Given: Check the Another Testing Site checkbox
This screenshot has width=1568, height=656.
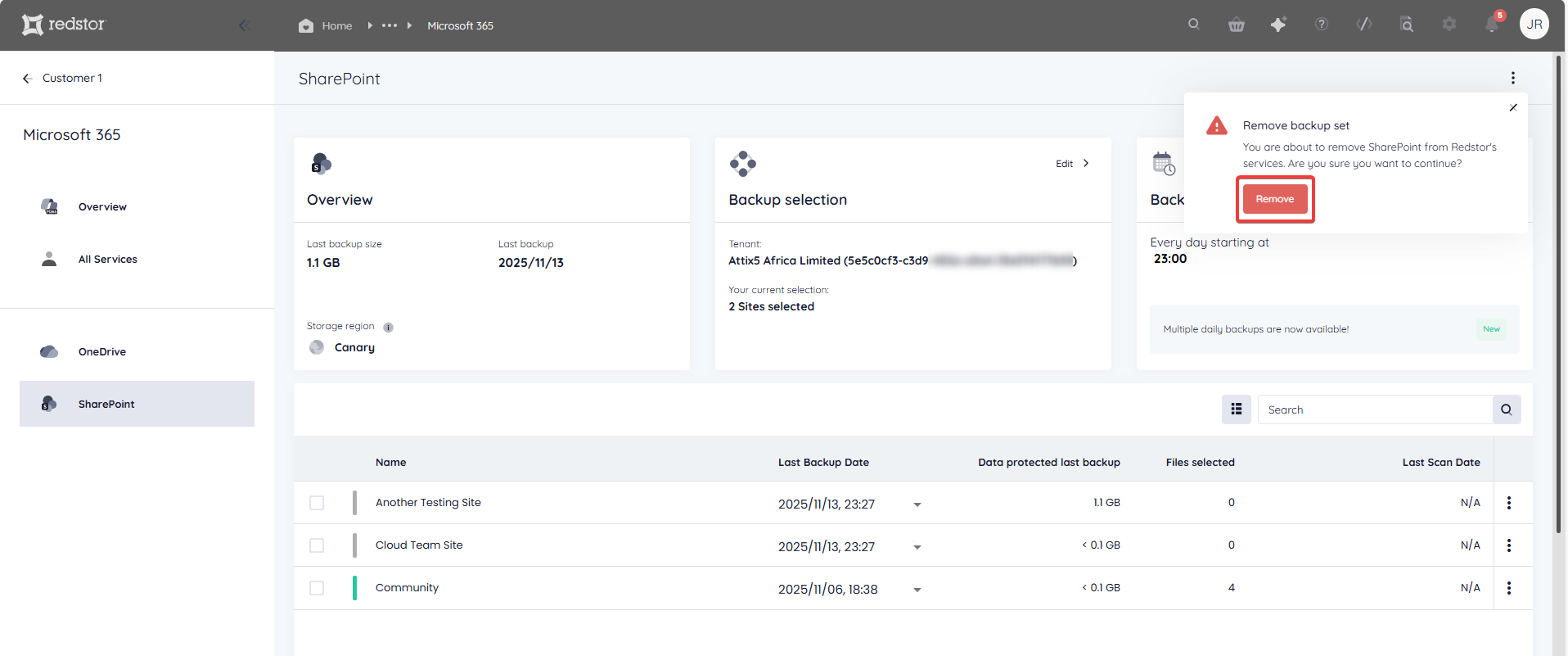Looking at the screenshot, I should (317, 503).
